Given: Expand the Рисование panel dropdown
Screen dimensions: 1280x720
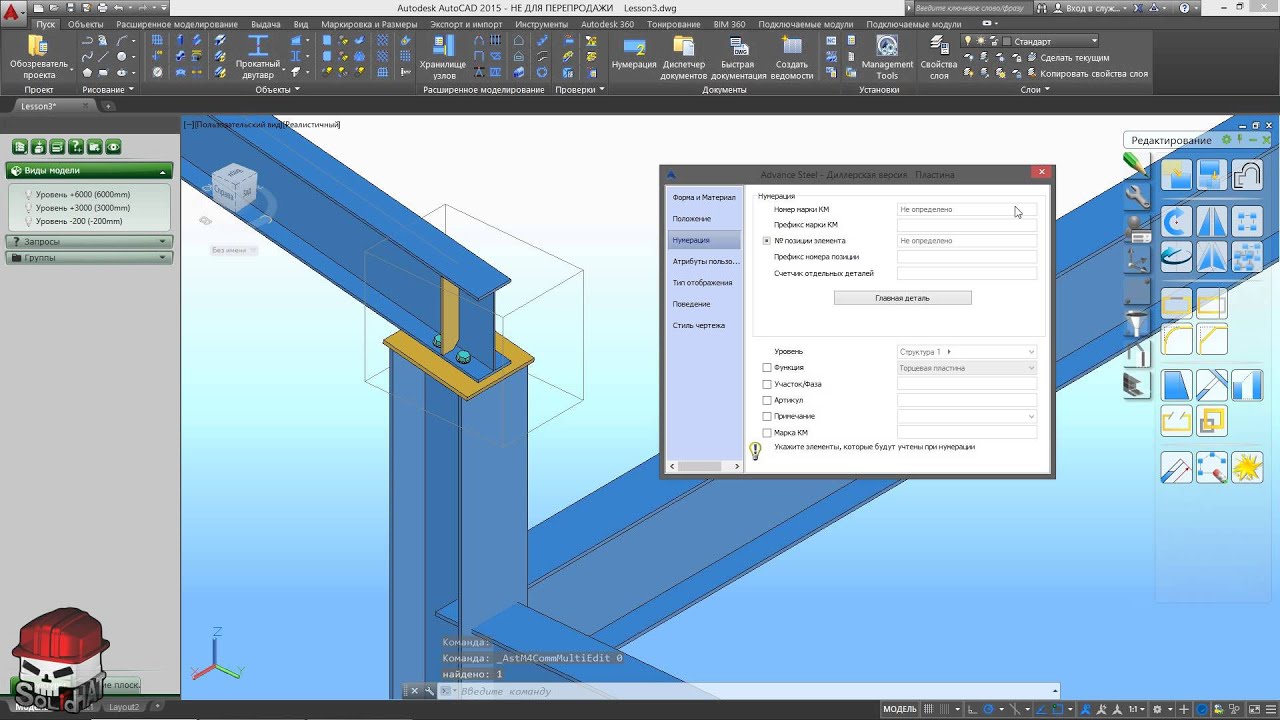Looking at the screenshot, I should point(108,90).
